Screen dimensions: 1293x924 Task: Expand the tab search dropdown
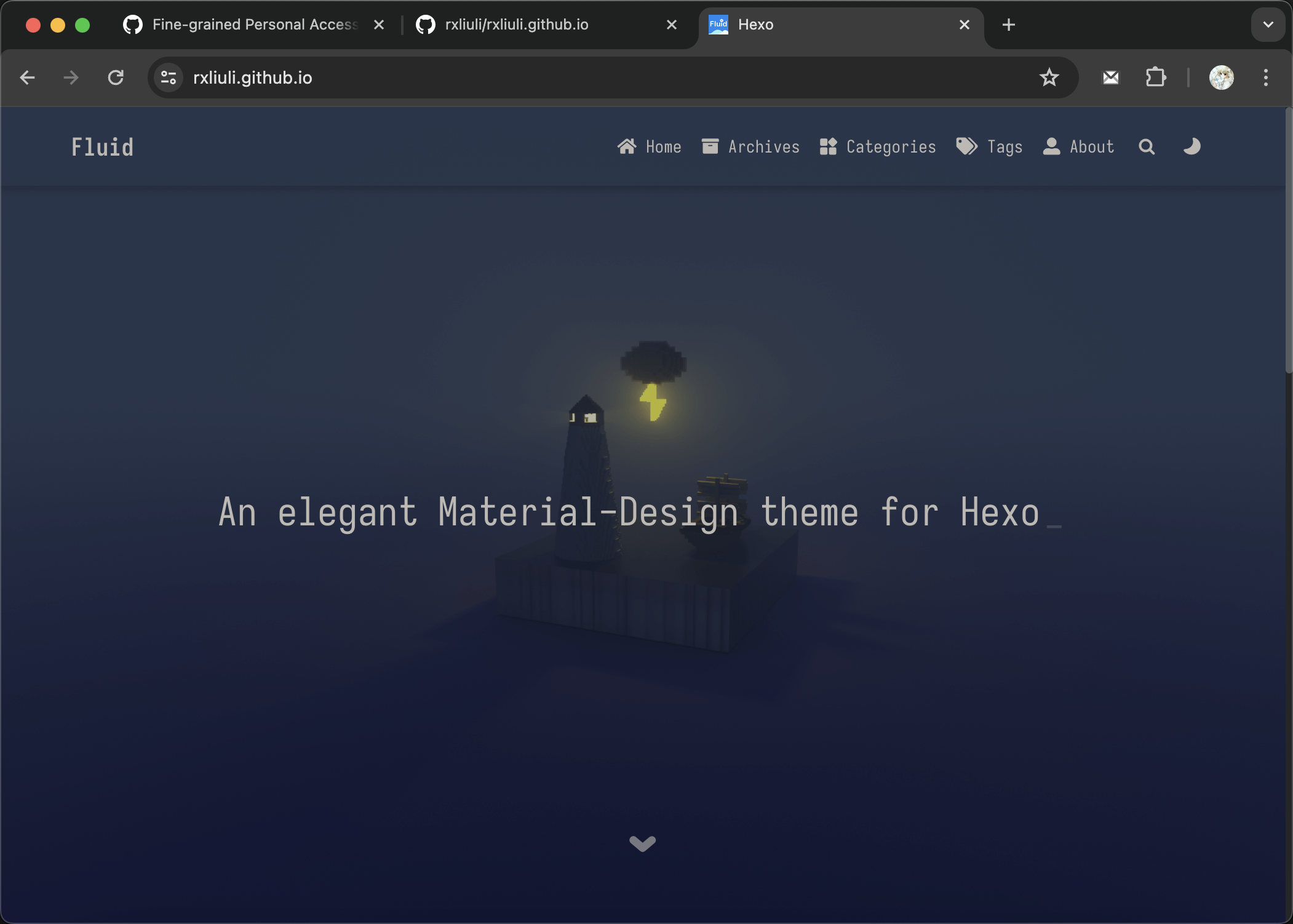[x=1268, y=25]
